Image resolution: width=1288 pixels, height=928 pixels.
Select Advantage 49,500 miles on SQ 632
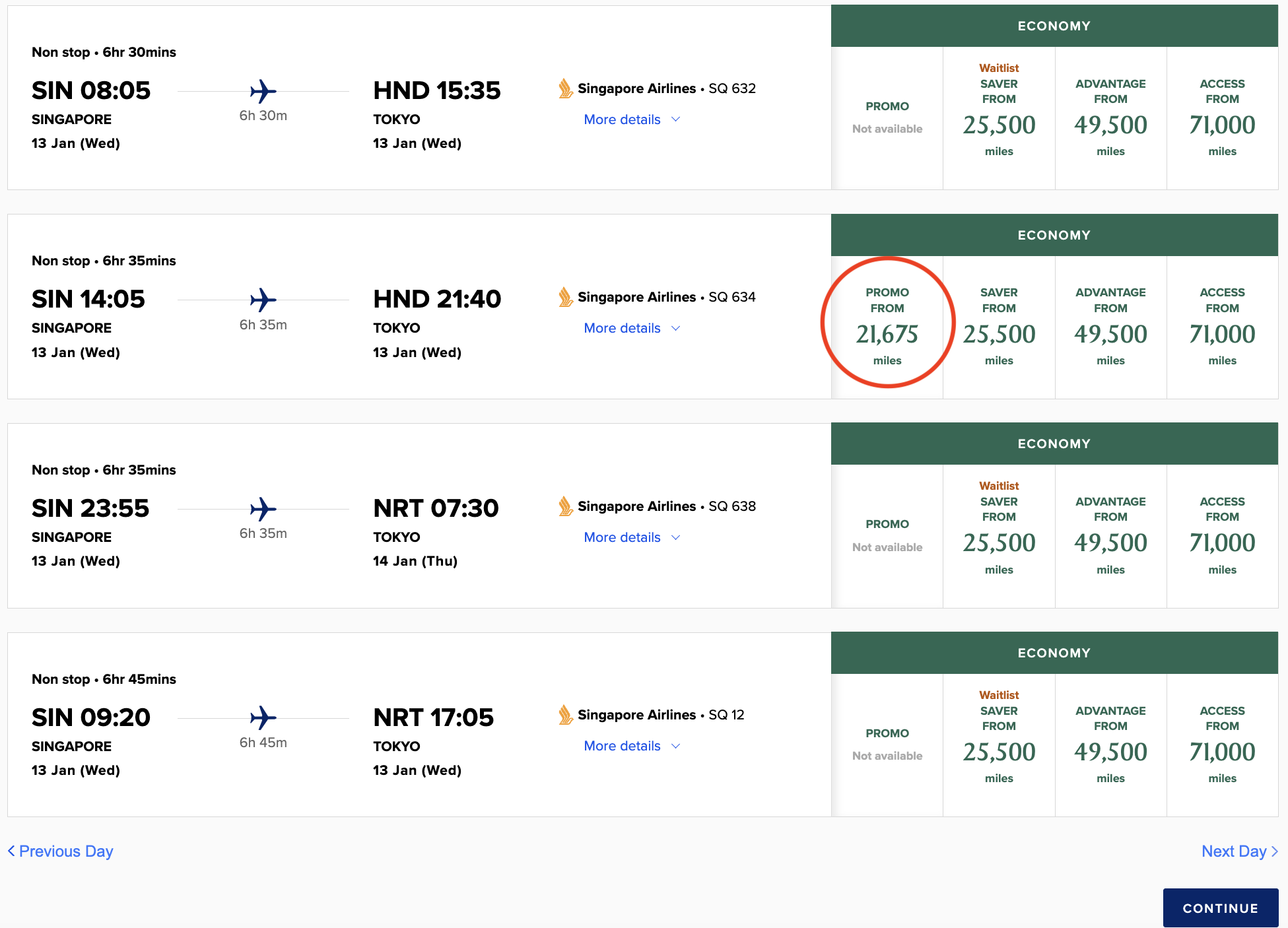[1110, 118]
